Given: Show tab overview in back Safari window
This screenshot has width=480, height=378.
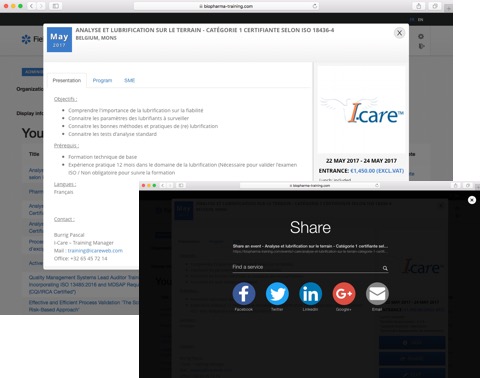Looking at the screenshot, I should [x=435, y=6].
